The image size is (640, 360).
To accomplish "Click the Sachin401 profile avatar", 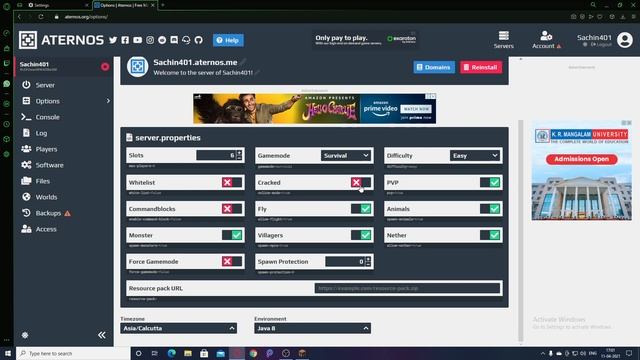I will pyautogui.click(x=625, y=40).
